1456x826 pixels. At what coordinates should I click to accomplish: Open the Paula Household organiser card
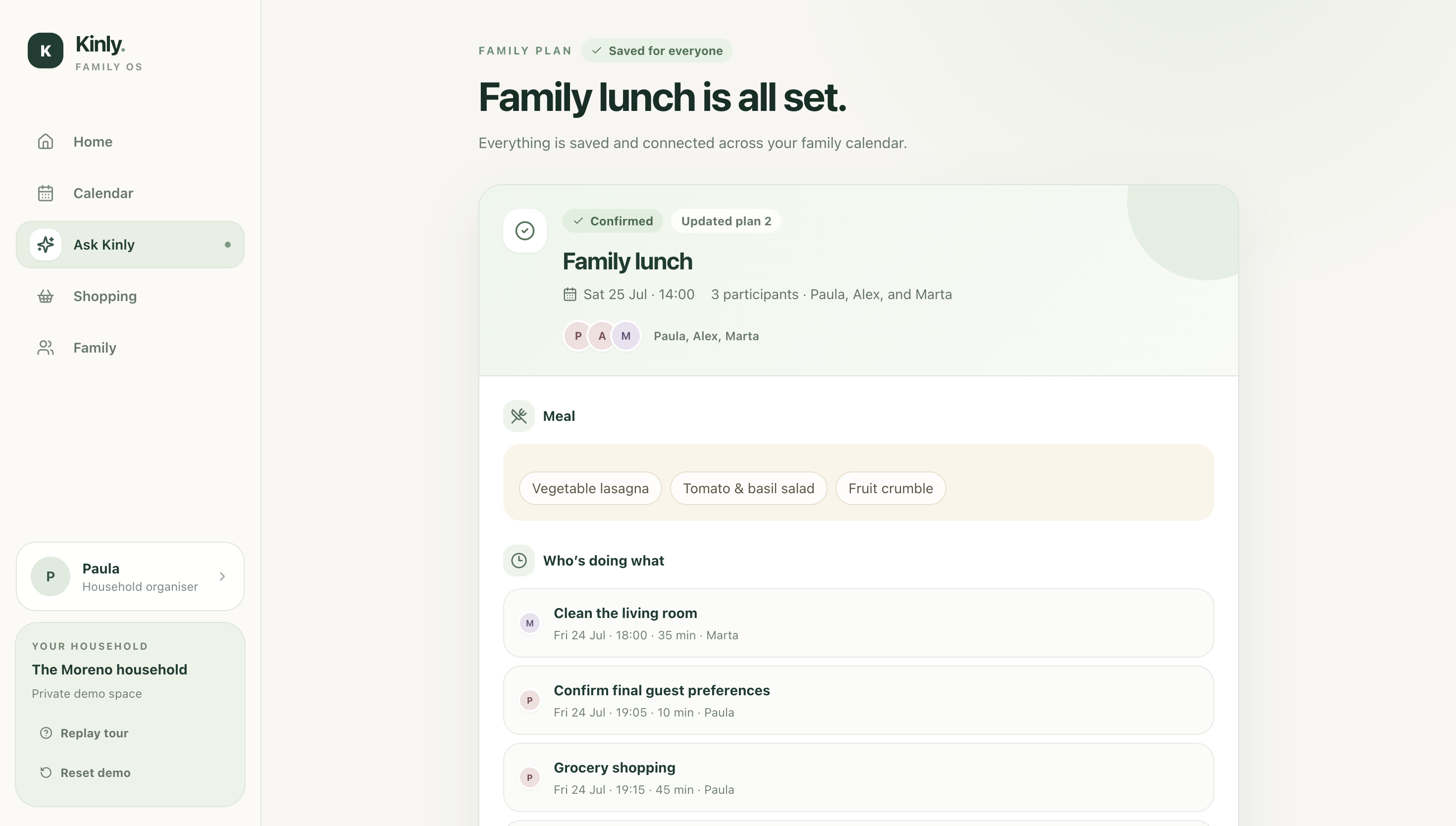tap(130, 576)
